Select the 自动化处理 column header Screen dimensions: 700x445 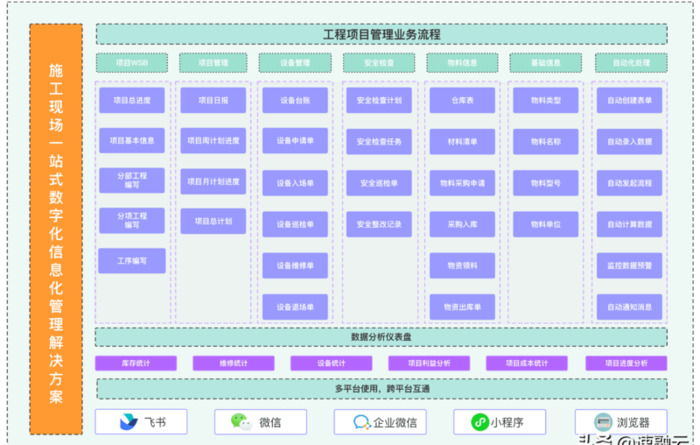[631, 63]
